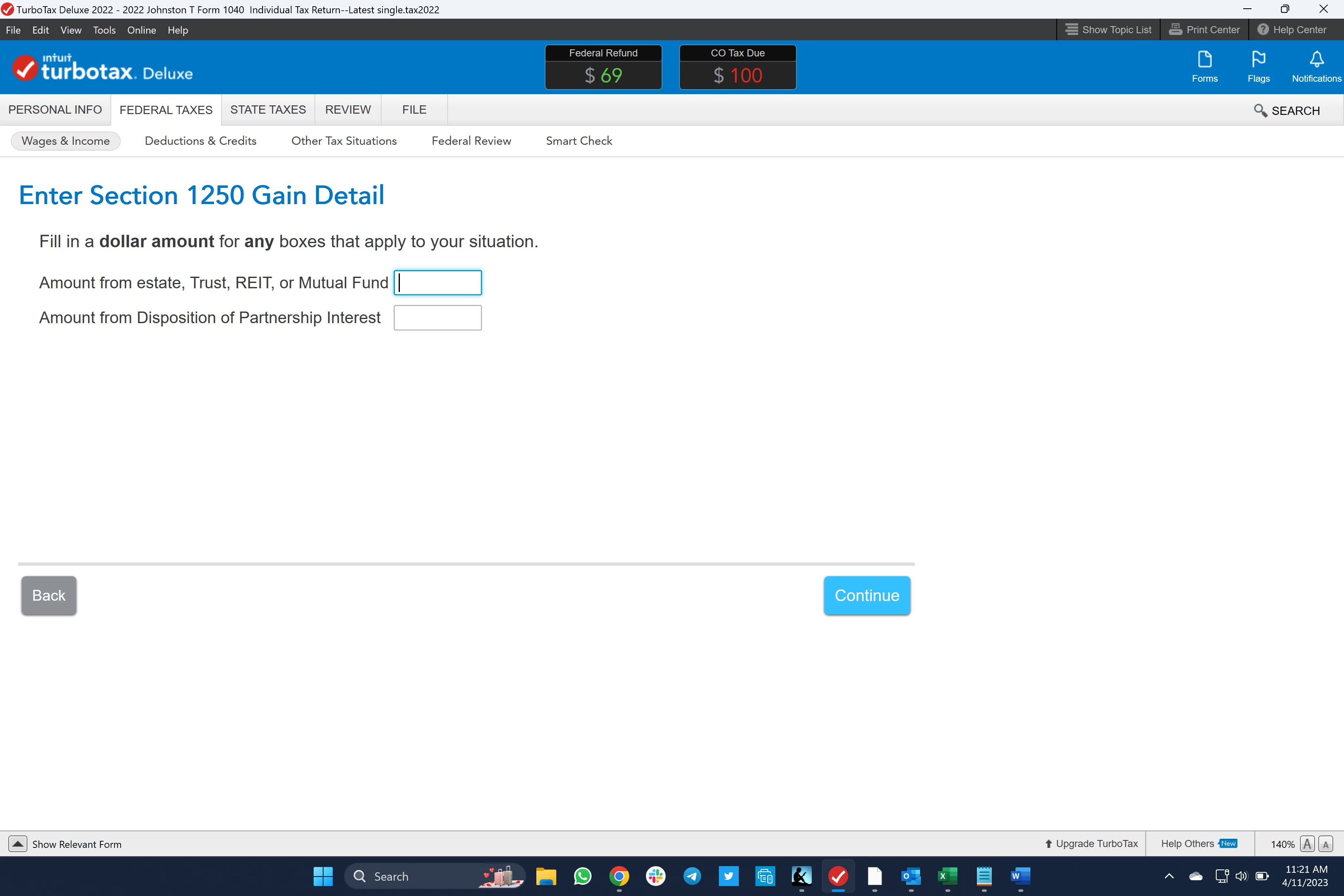This screenshot has height=896, width=1344.
Task: Open Excel from the taskbar
Action: tap(947, 876)
